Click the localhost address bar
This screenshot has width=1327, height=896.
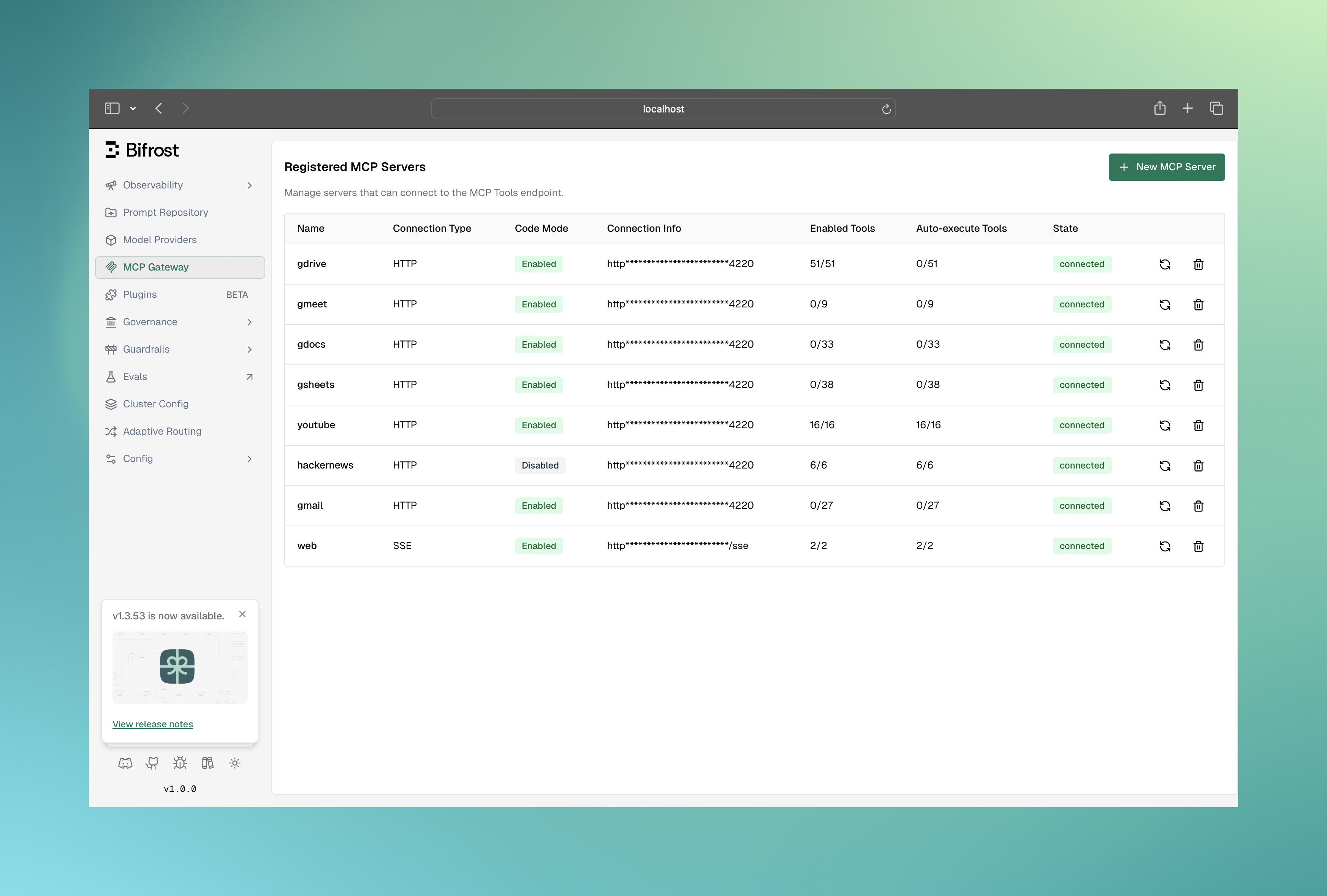point(662,109)
